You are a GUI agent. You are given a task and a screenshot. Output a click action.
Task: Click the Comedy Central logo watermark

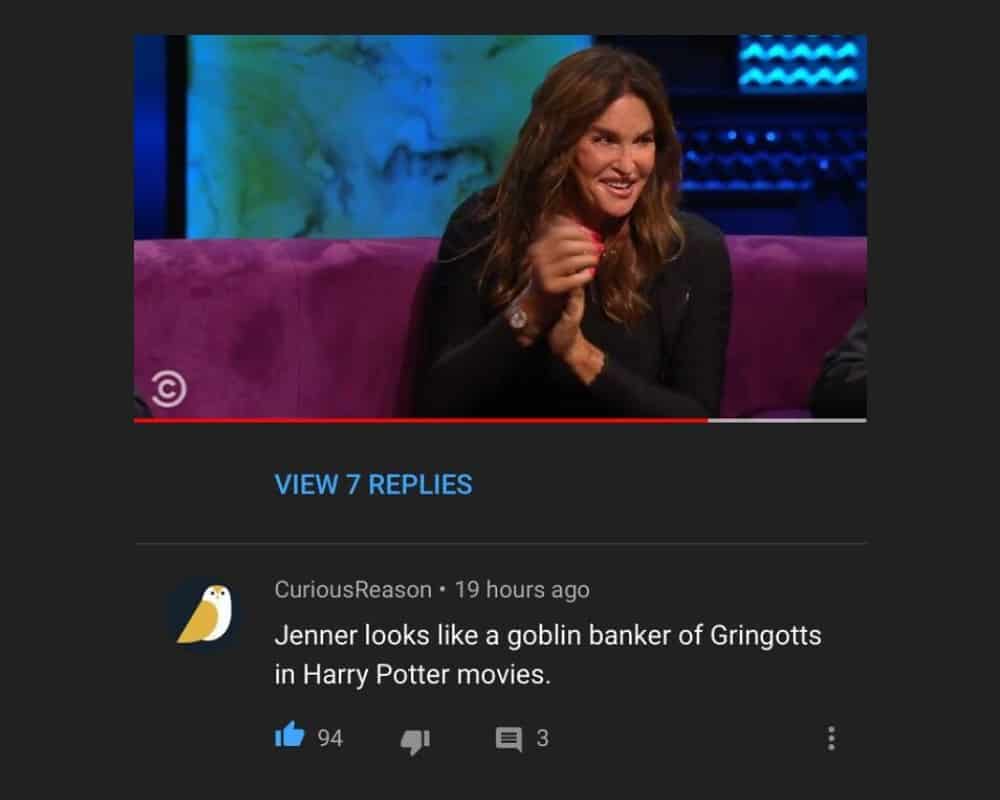tap(169, 389)
